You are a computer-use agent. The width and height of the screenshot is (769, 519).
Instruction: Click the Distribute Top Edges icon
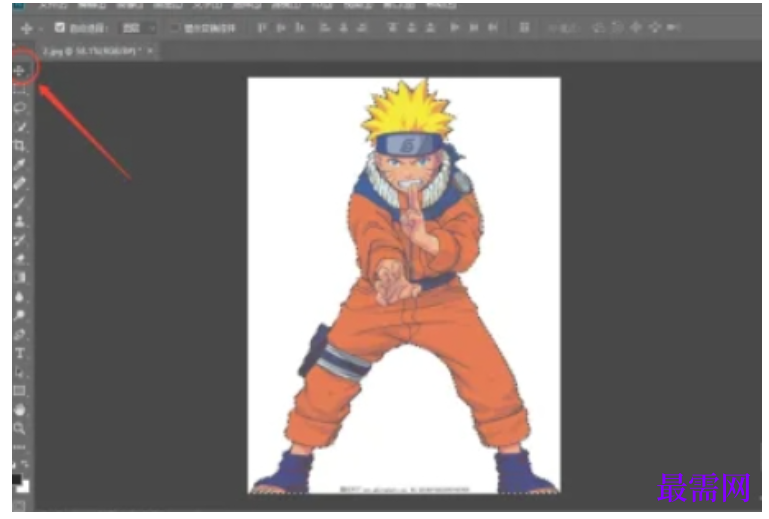(392, 27)
